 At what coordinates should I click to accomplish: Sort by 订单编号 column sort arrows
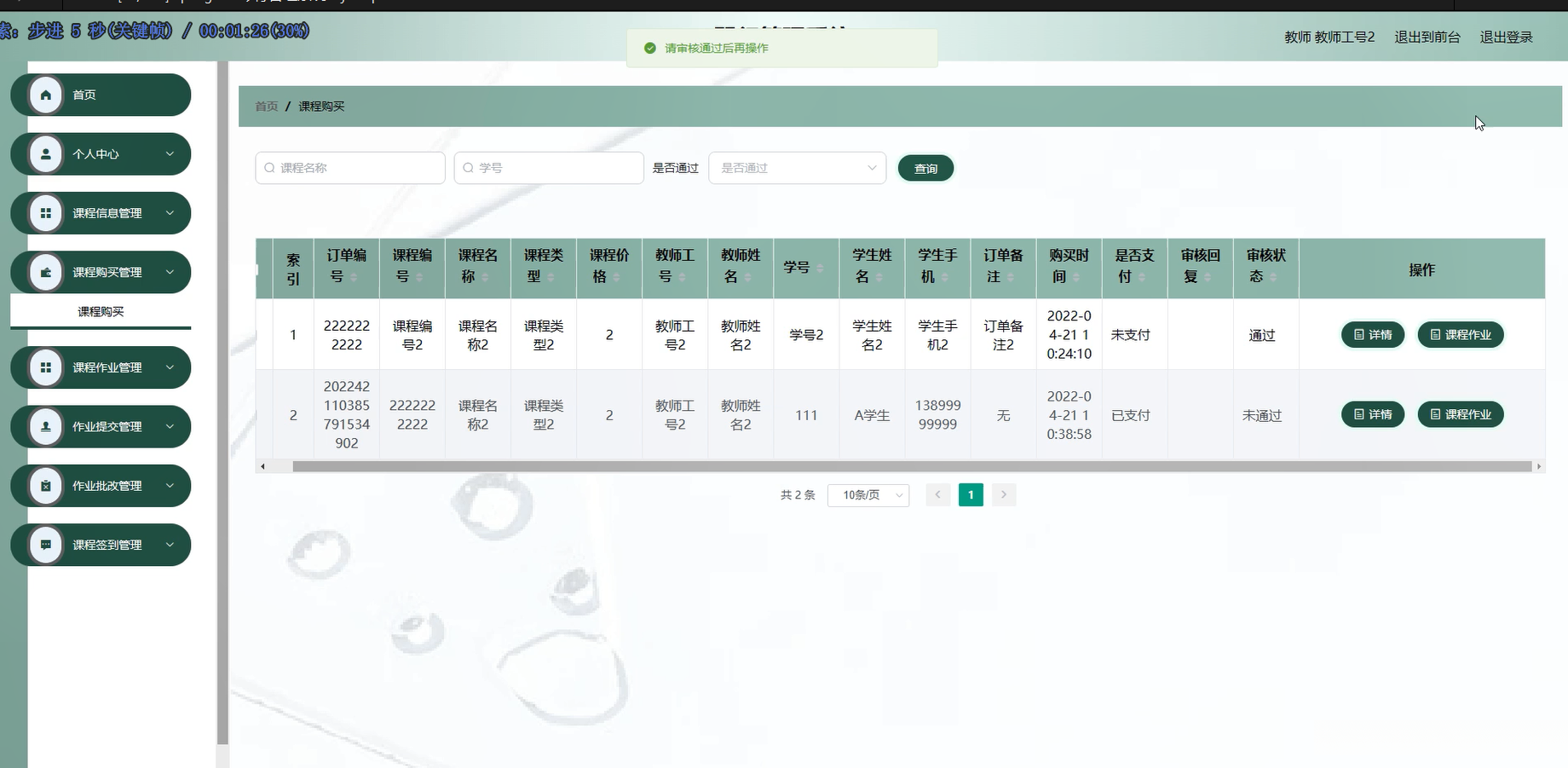coord(354,277)
